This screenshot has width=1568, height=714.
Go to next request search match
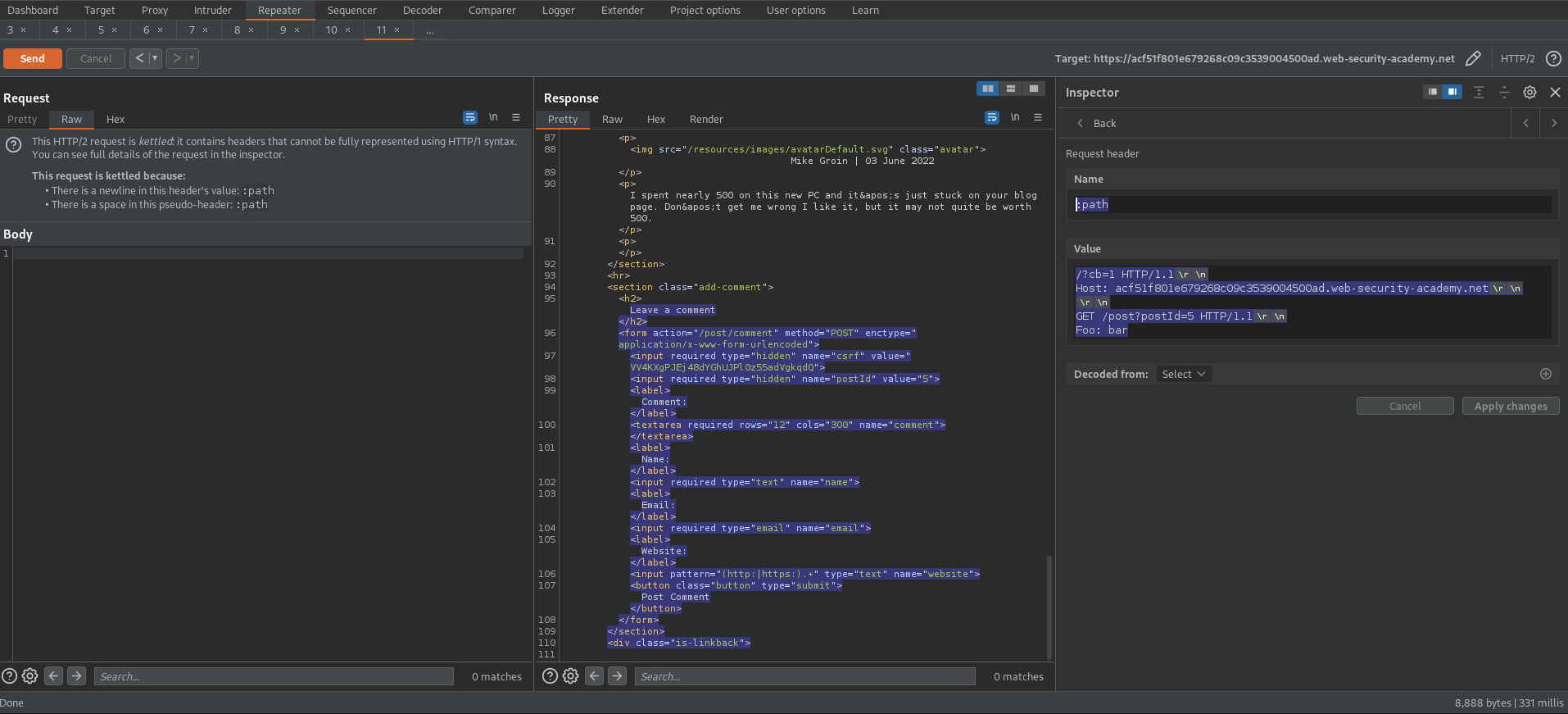pyautogui.click(x=76, y=676)
